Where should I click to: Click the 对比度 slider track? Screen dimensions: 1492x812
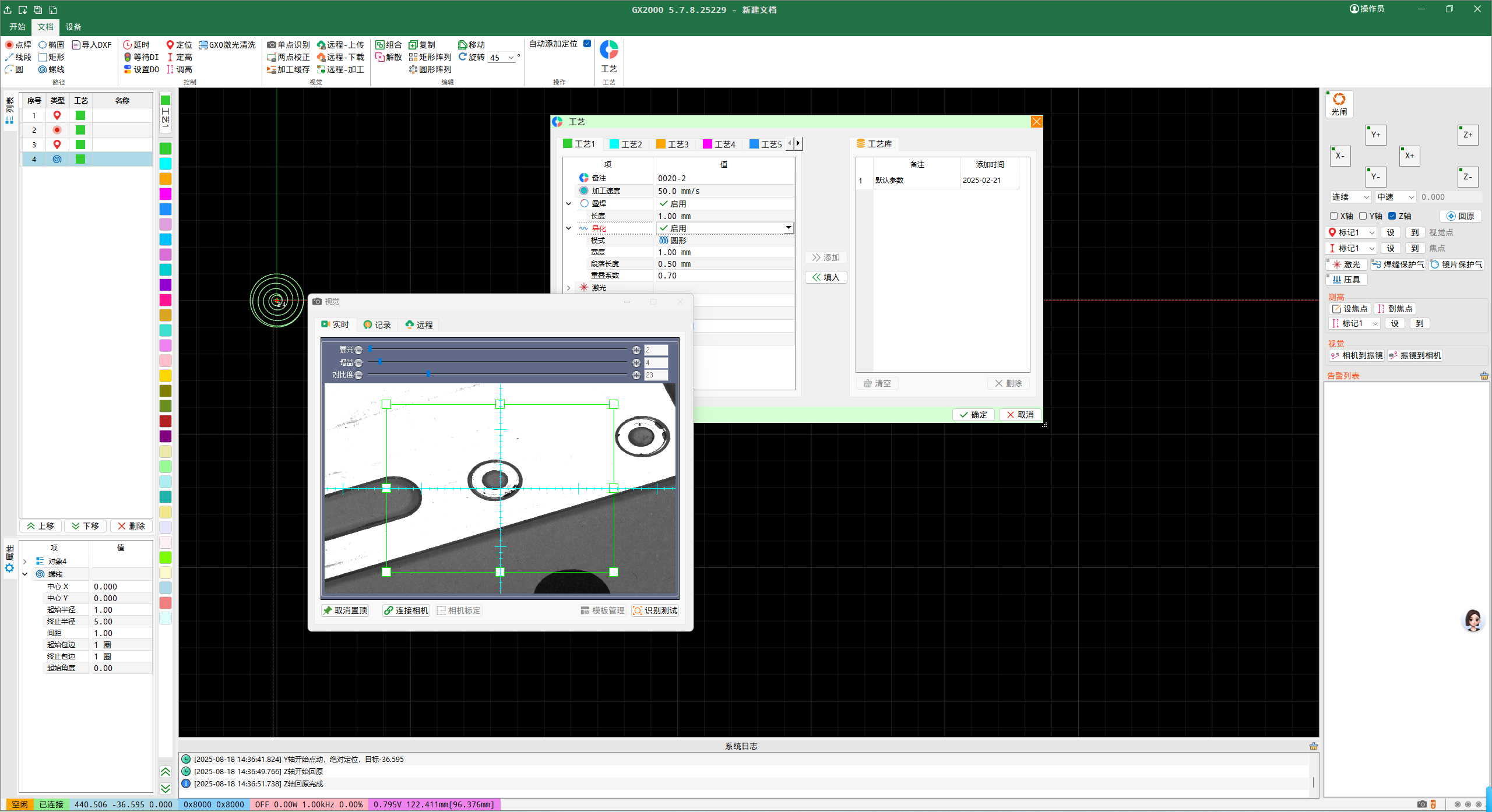[x=525, y=375]
